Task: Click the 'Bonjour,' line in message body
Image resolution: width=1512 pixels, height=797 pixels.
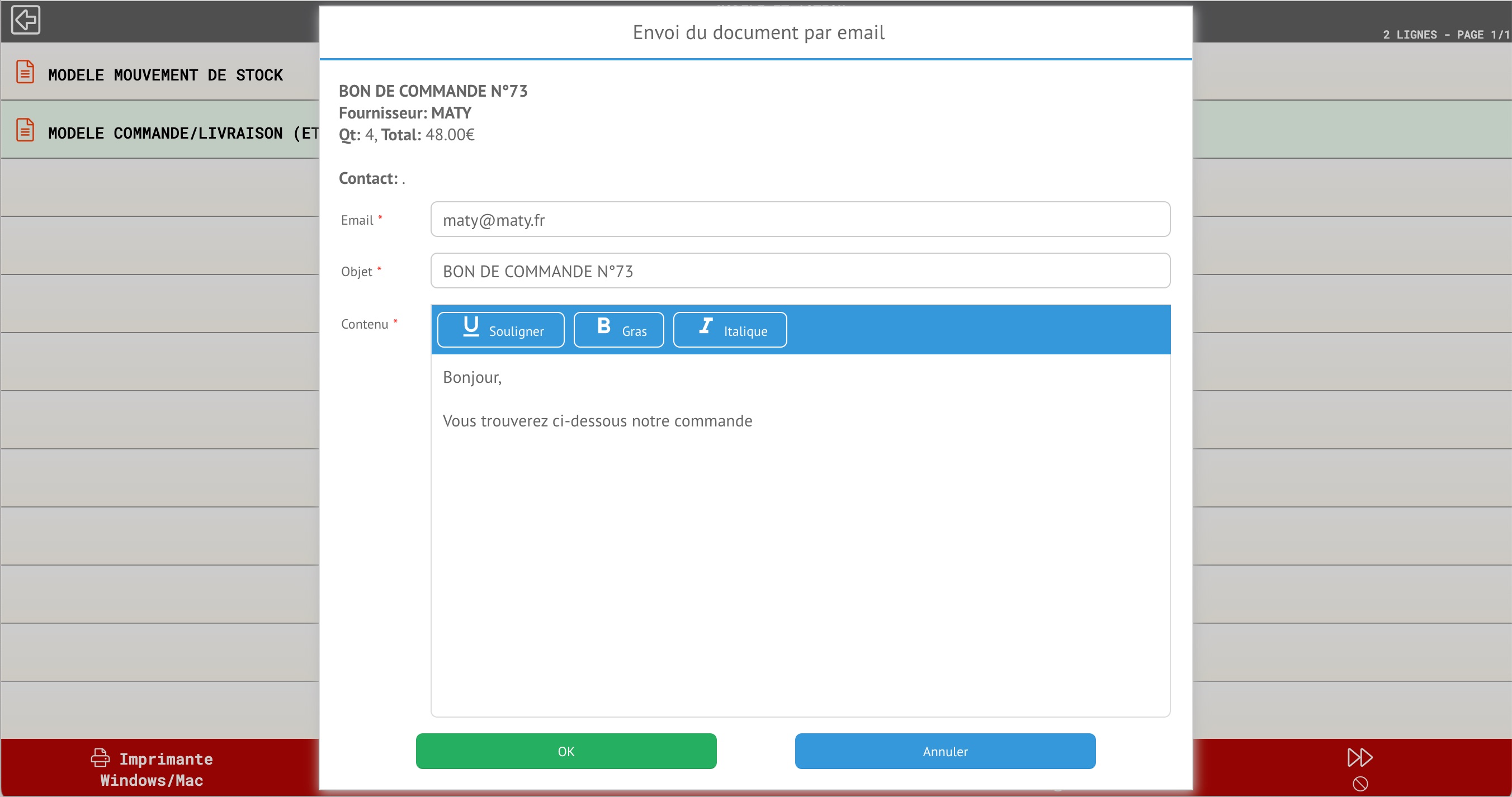Action: tap(472, 377)
